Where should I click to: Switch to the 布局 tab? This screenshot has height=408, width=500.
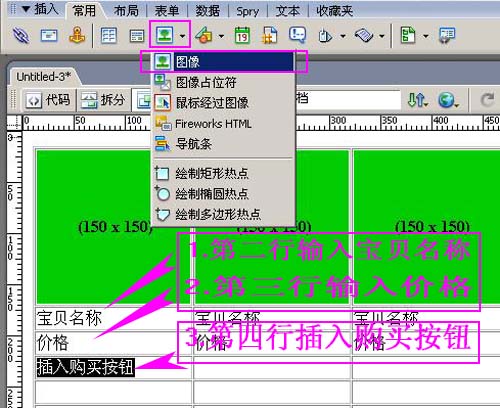pyautogui.click(x=126, y=11)
